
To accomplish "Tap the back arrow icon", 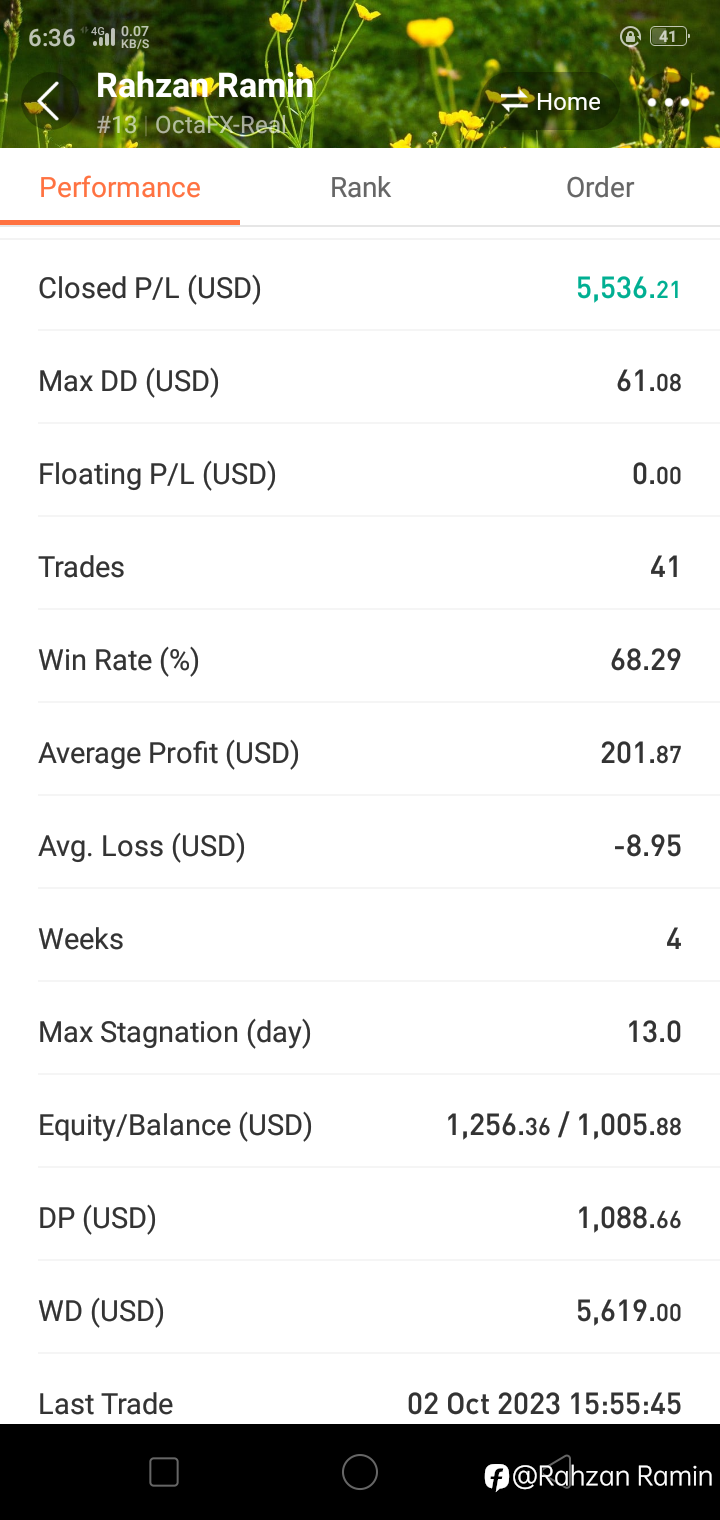I will 48,101.
